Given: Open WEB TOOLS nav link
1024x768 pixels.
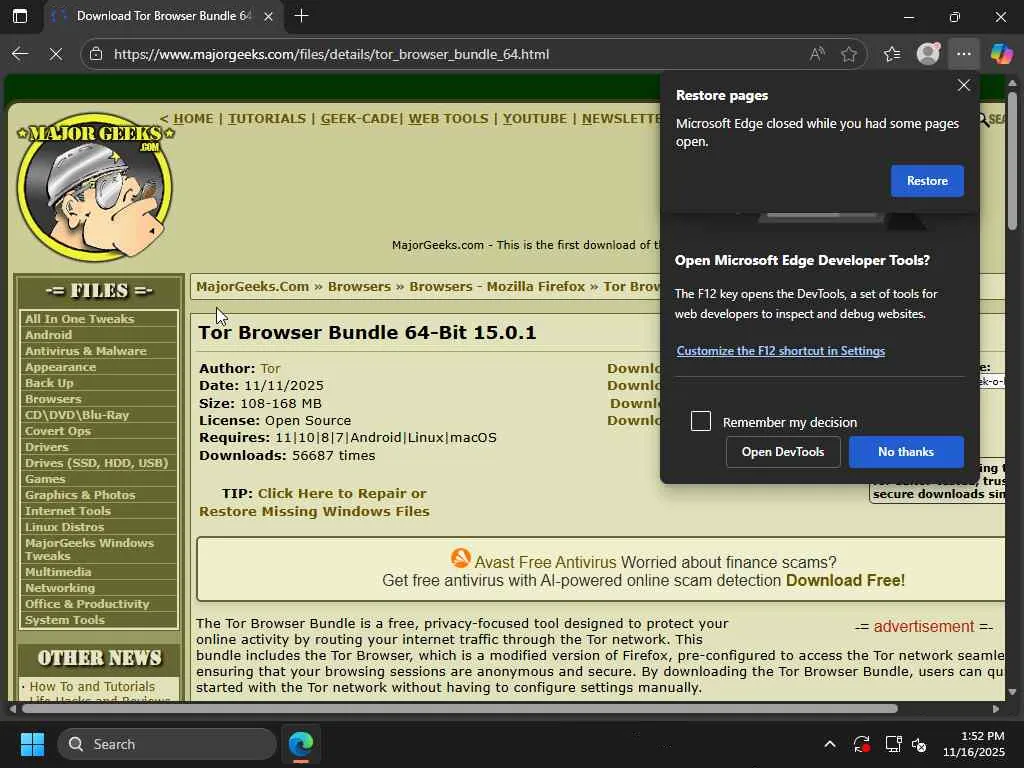Looking at the screenshot, I should click(448, 119).
